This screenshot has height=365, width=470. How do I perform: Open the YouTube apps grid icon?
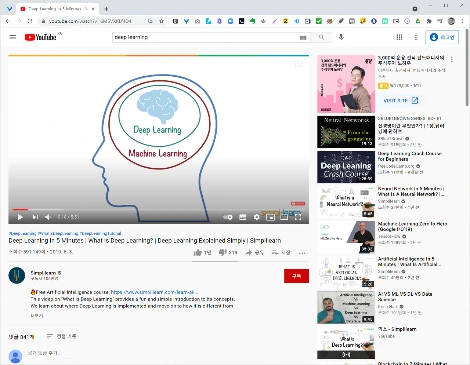[x=399, y=37]
